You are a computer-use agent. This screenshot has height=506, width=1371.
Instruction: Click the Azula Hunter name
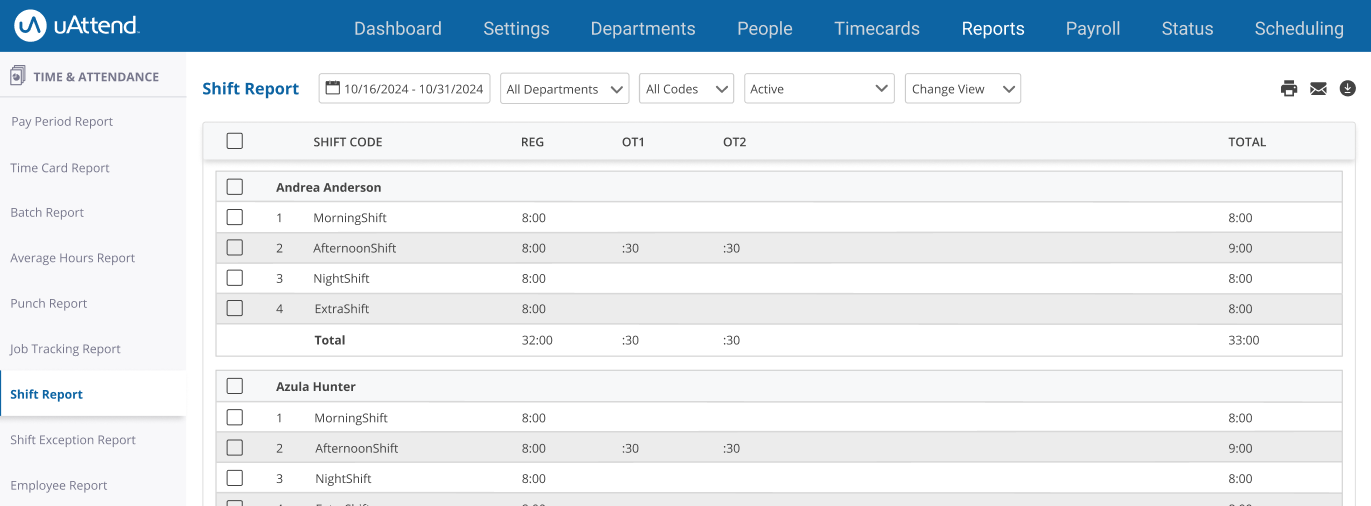pos(316,386)
